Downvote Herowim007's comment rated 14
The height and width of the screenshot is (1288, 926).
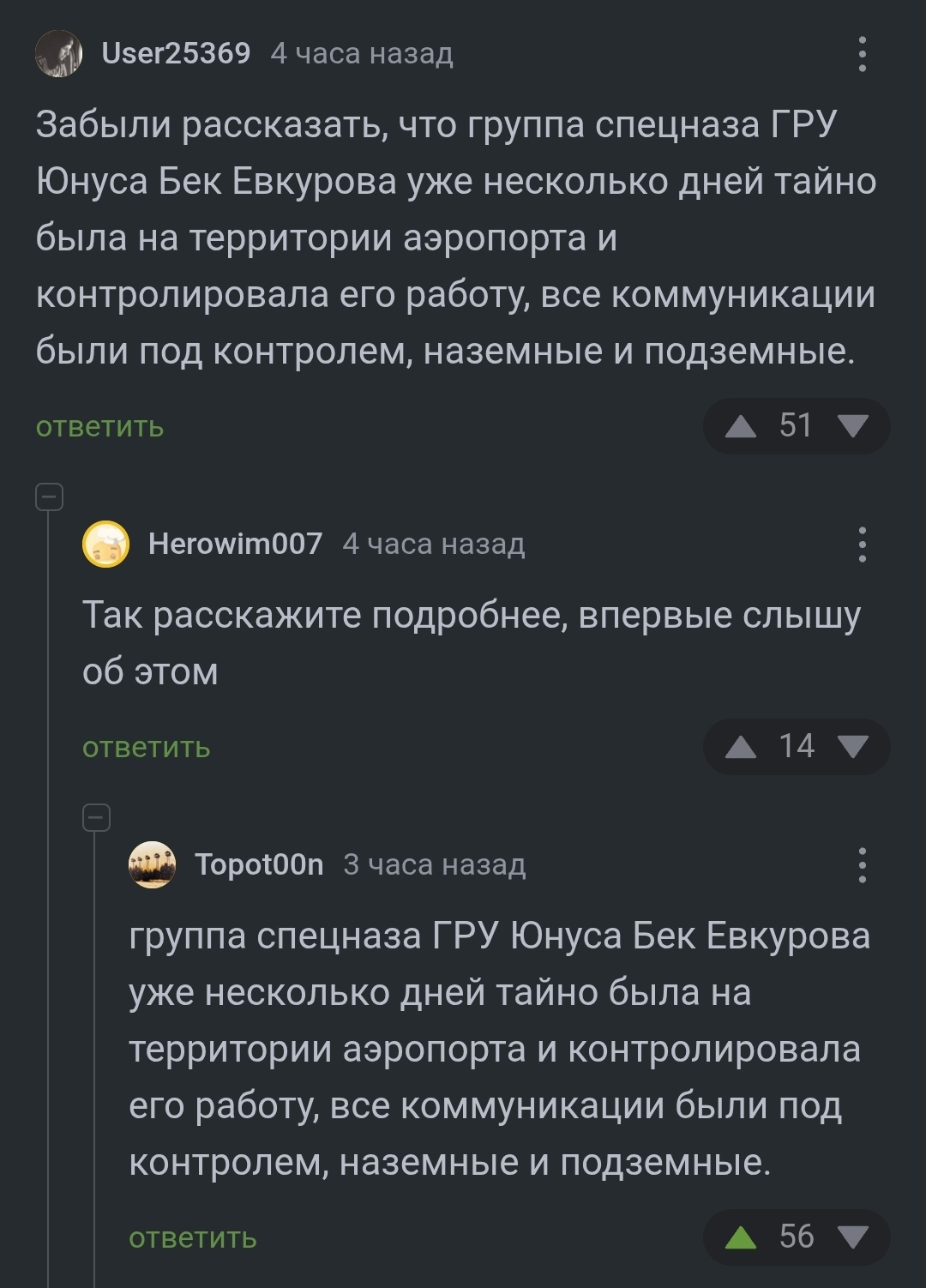(x=852, y=747)
